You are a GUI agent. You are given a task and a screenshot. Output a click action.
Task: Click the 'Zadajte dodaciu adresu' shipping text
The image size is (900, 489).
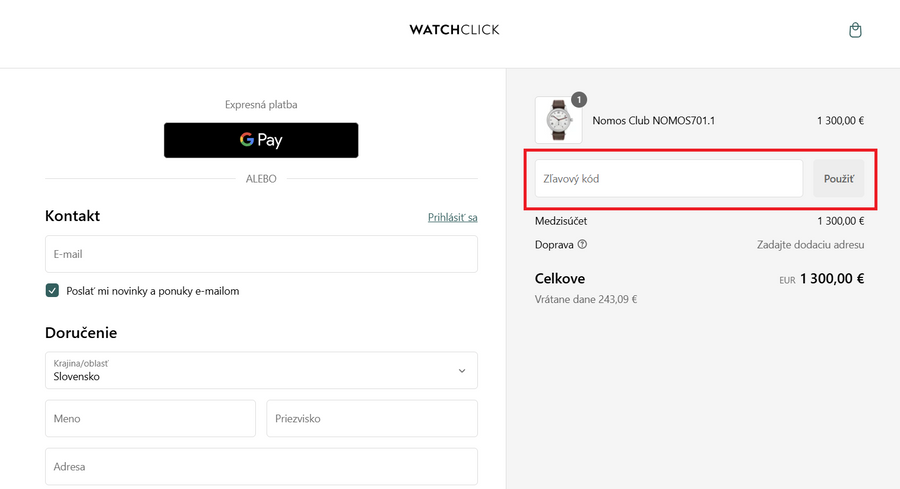(809, 244)
